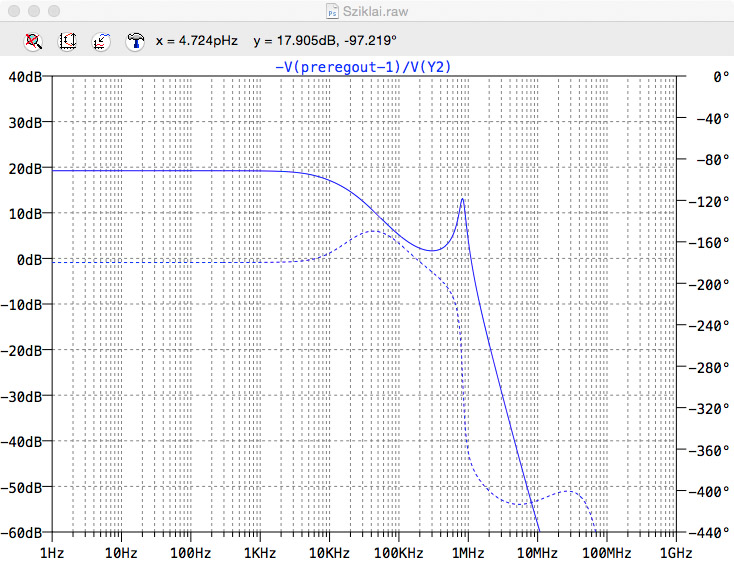This screenshot has height=562, width=734.
Task: Click the Sziklai.raw window title
Action: [375, 11]
